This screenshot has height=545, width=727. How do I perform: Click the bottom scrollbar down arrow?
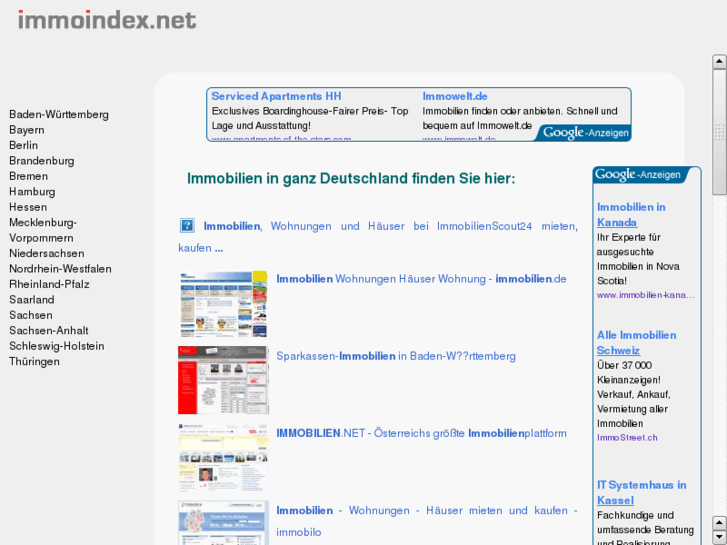719,537
